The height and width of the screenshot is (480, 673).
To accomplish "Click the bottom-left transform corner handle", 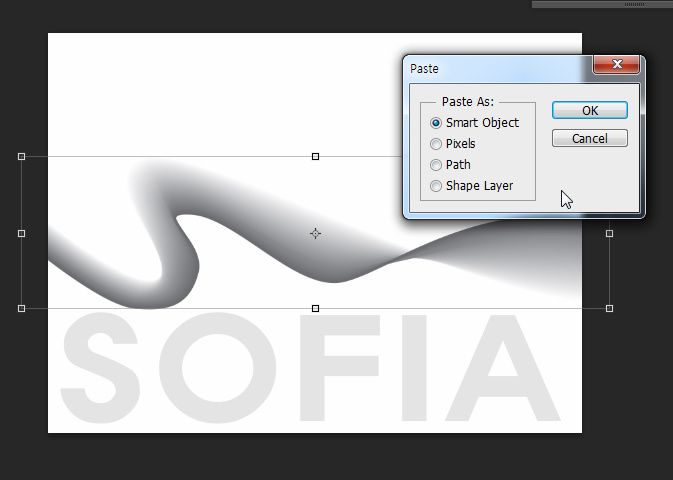I will point(21,308).
